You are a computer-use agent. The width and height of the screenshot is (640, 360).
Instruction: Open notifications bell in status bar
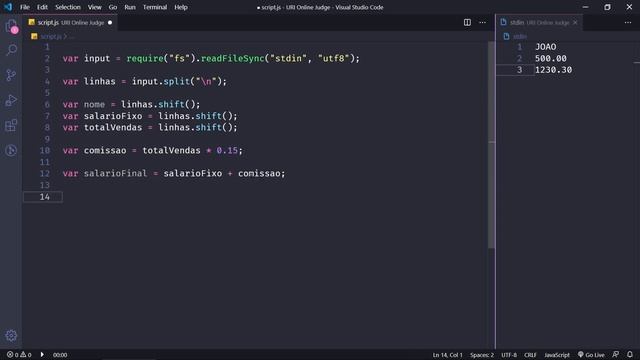(630, 355)
